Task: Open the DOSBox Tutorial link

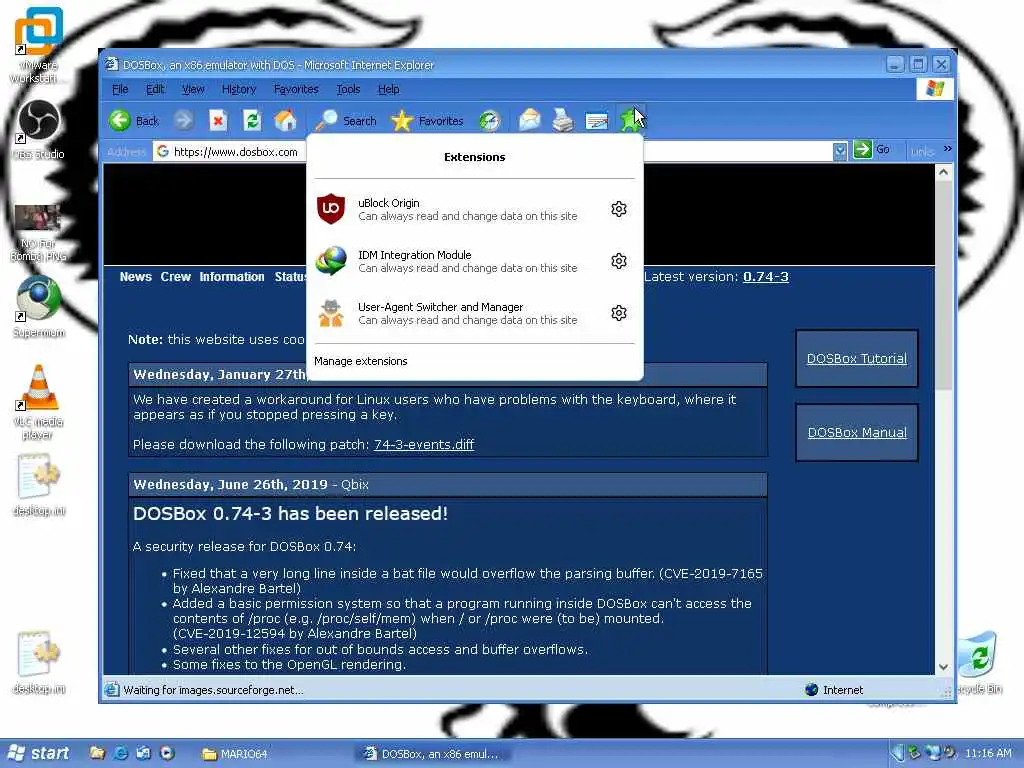Action: pos(856,359)
